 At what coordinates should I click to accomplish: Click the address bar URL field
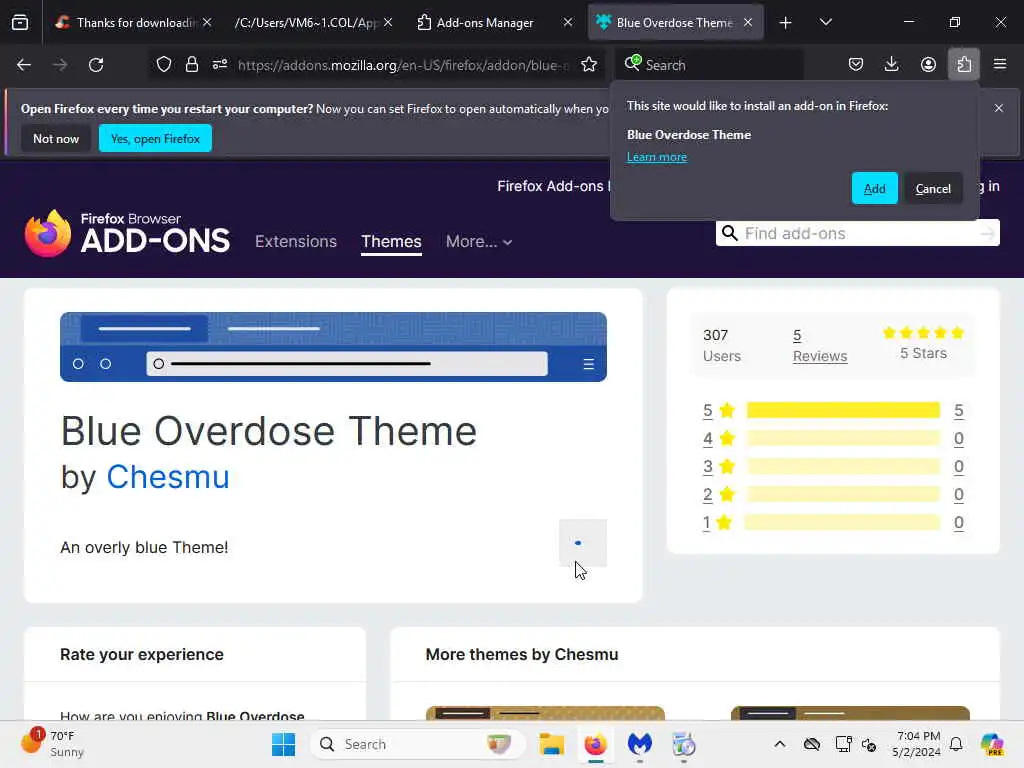pos(404,65)
